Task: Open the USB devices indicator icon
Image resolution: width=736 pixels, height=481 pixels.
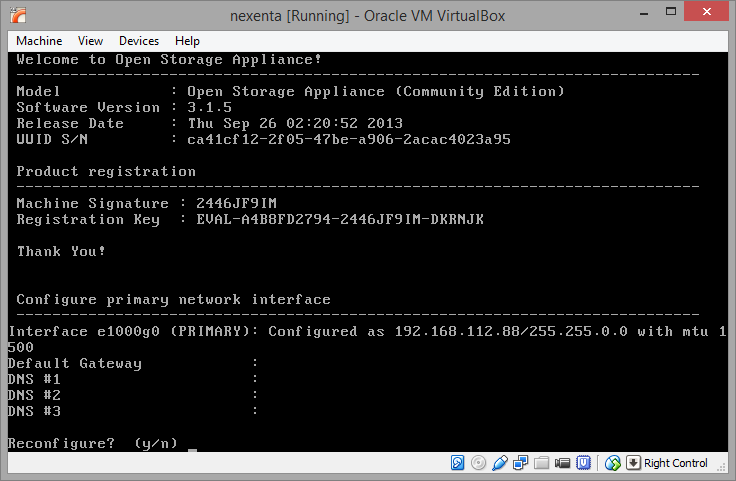Action: pos(499,463)
